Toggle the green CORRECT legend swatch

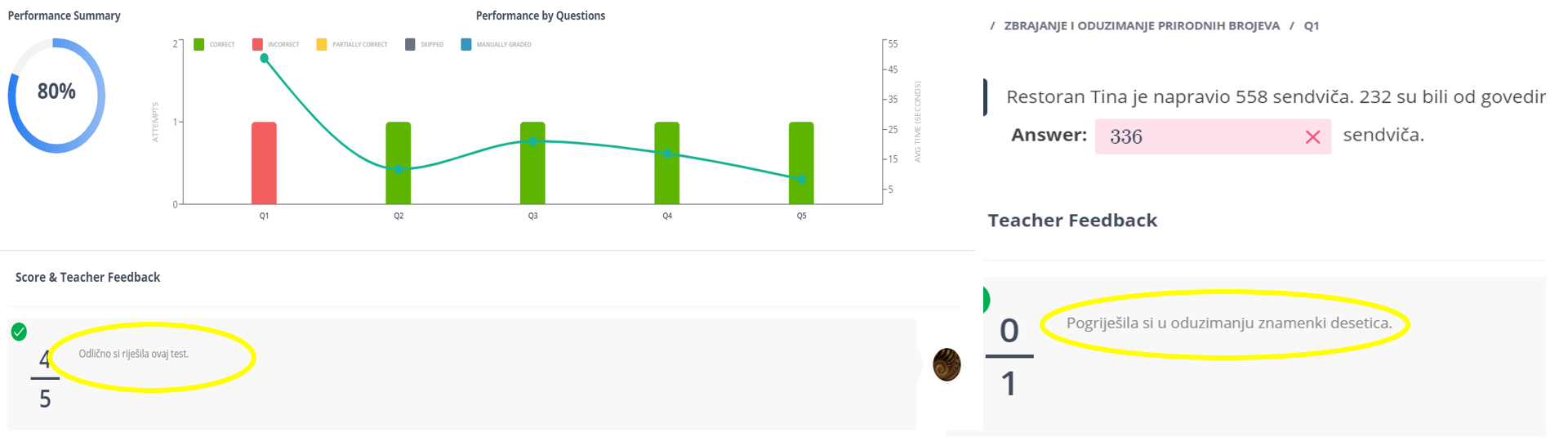(x=198, y=44)
